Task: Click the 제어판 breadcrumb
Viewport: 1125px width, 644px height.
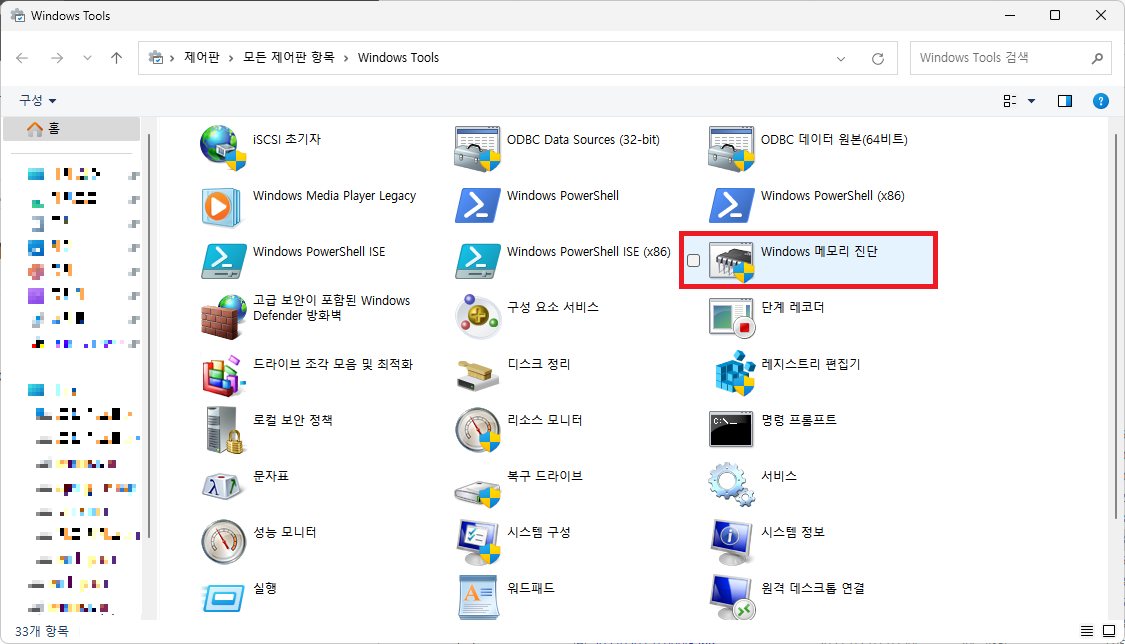Action: 202,57
